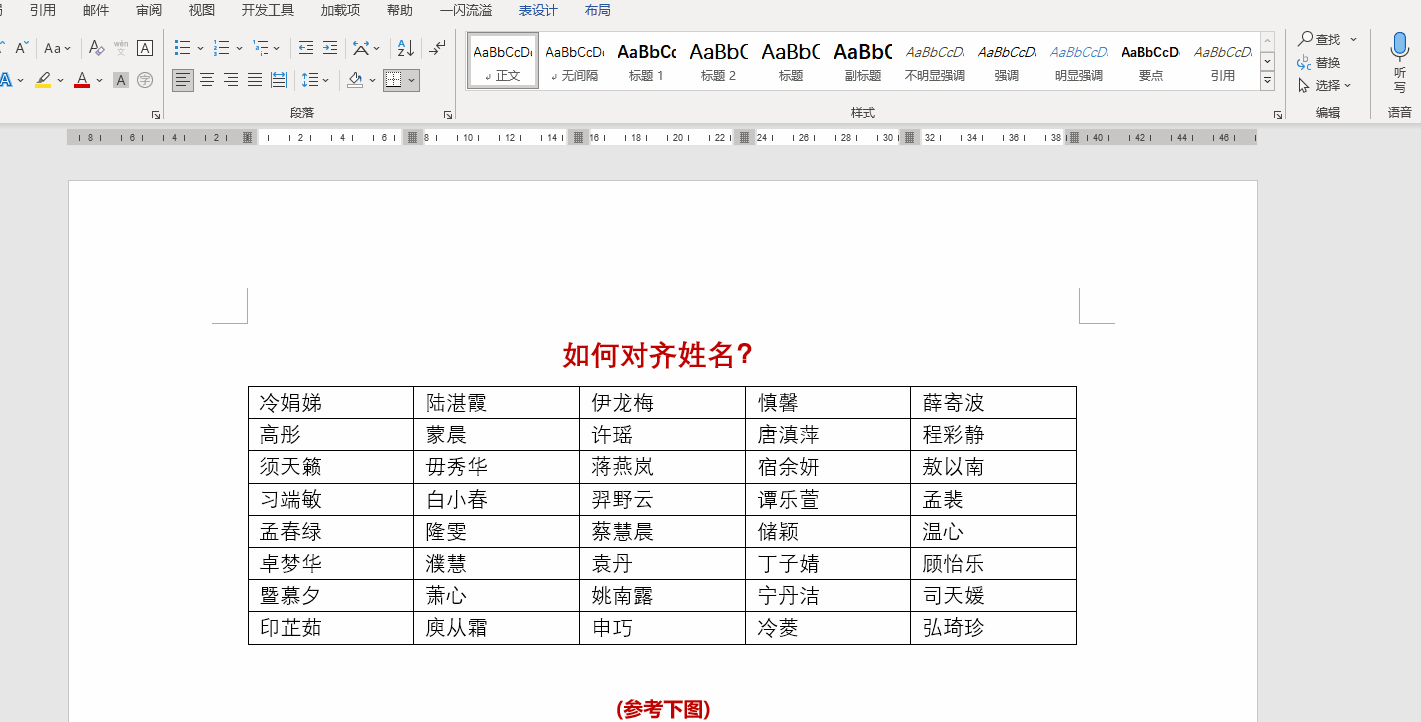The width and height of the screenshot is (1421, 722).
Task: Expand the bullet list dropdown arrow
Action: click(200, 48)
